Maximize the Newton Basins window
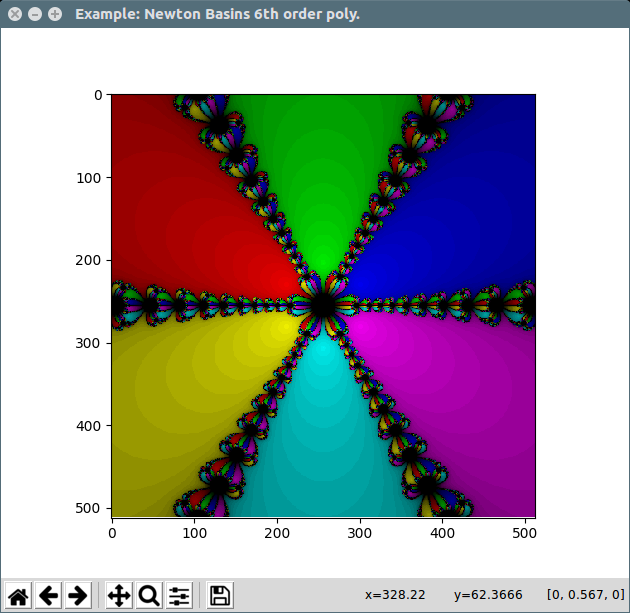630x613 pixels. tap(54, 15)
